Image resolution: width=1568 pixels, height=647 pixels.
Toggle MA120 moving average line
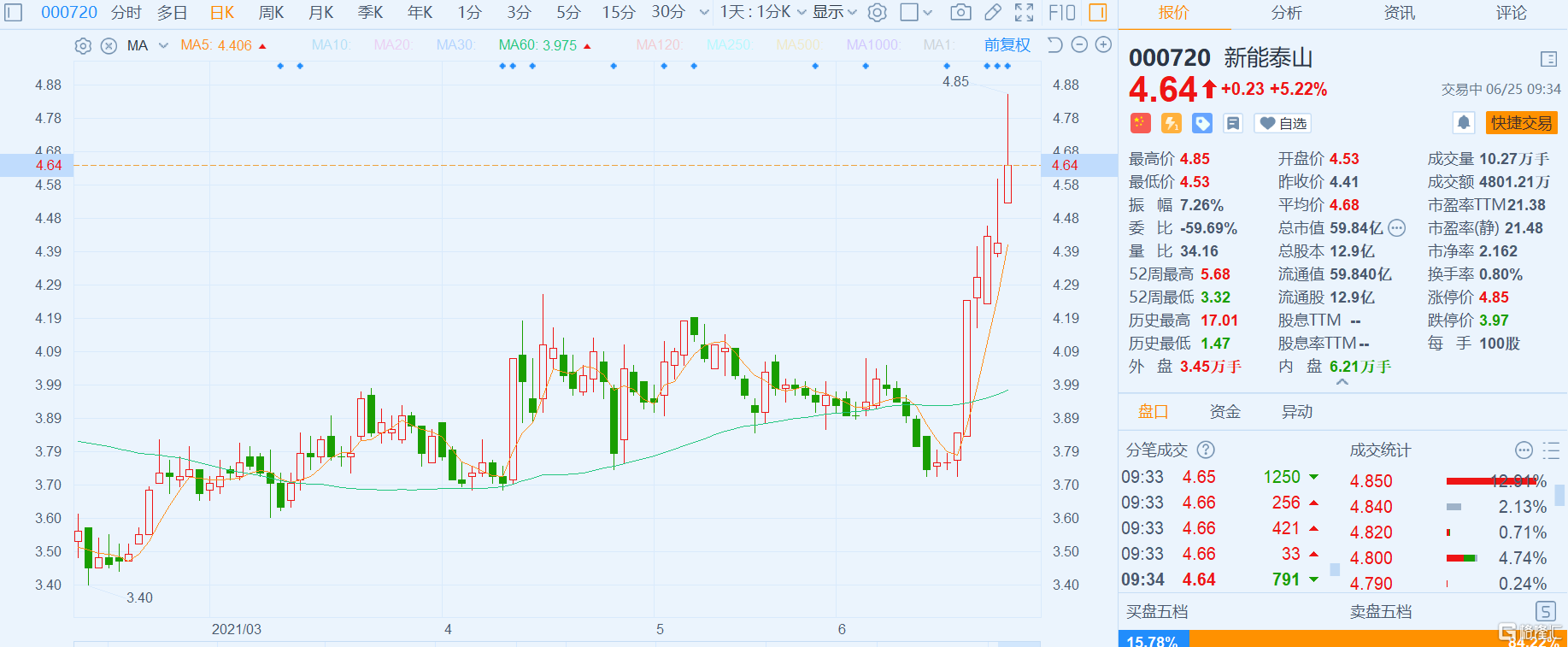[659, 44]
